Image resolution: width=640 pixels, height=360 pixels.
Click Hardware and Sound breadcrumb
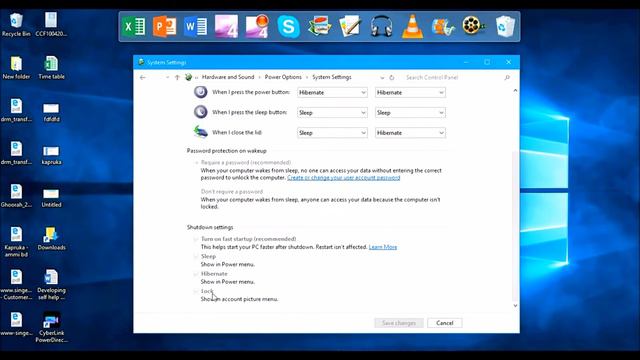pos(228,77)
